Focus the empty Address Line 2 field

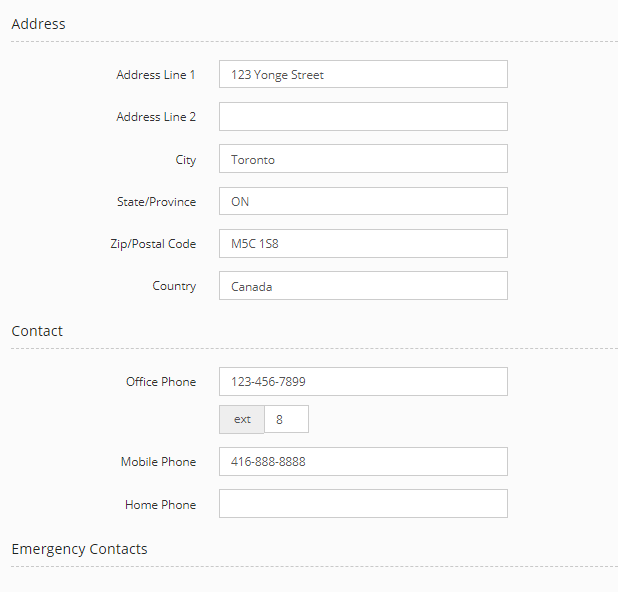coord(363,117)
